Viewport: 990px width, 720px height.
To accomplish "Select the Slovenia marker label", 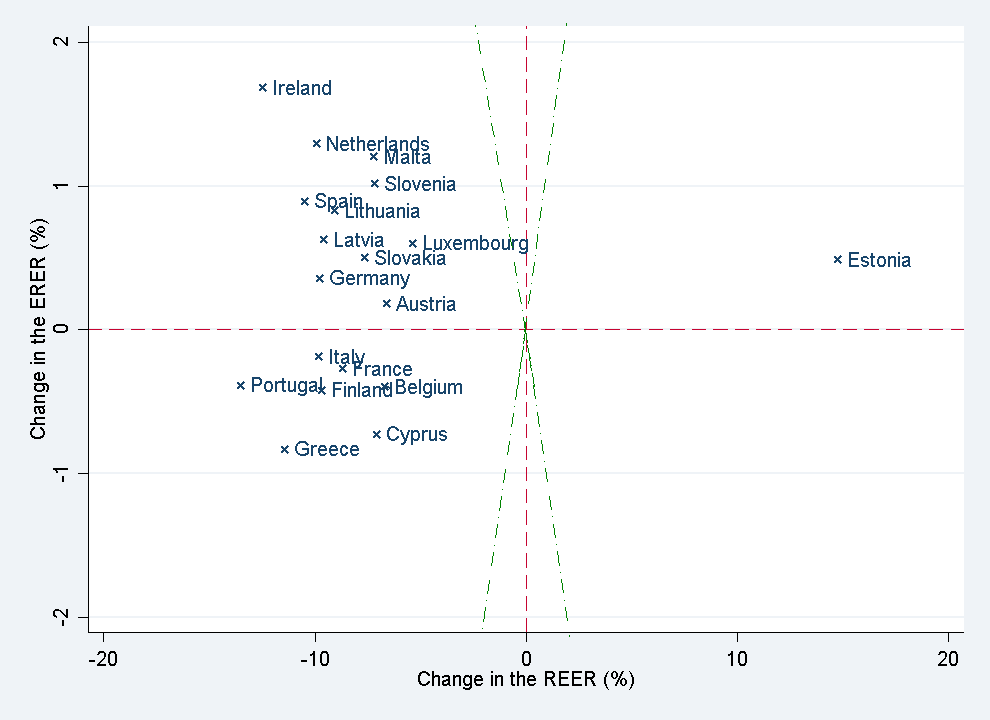I will pyautogui.click(x=420, y=184).
